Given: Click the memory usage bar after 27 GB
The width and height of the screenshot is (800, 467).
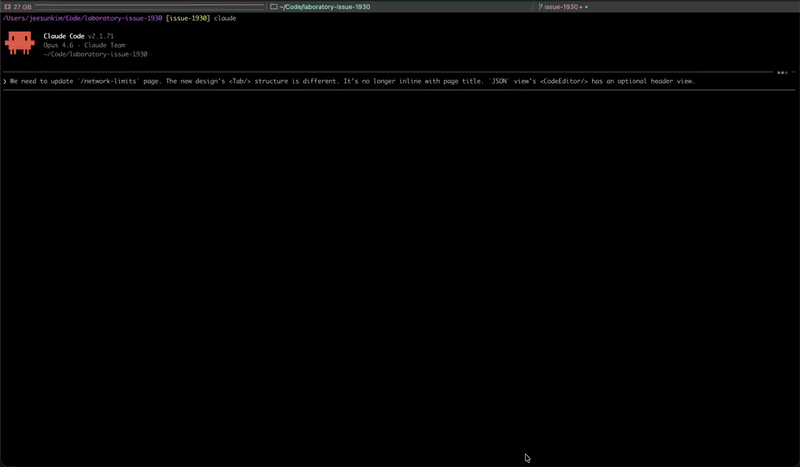Looking at the screenshot, I should [150, 6].
